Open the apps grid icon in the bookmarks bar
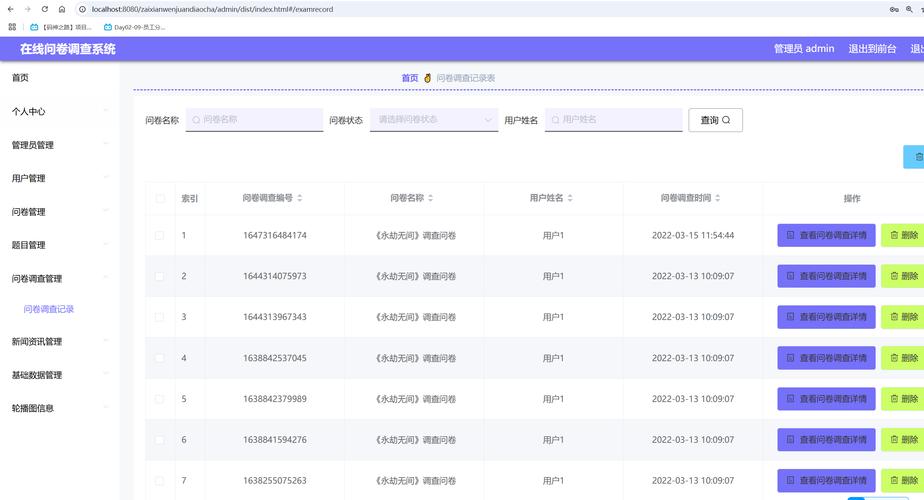 tap(12, 27)
